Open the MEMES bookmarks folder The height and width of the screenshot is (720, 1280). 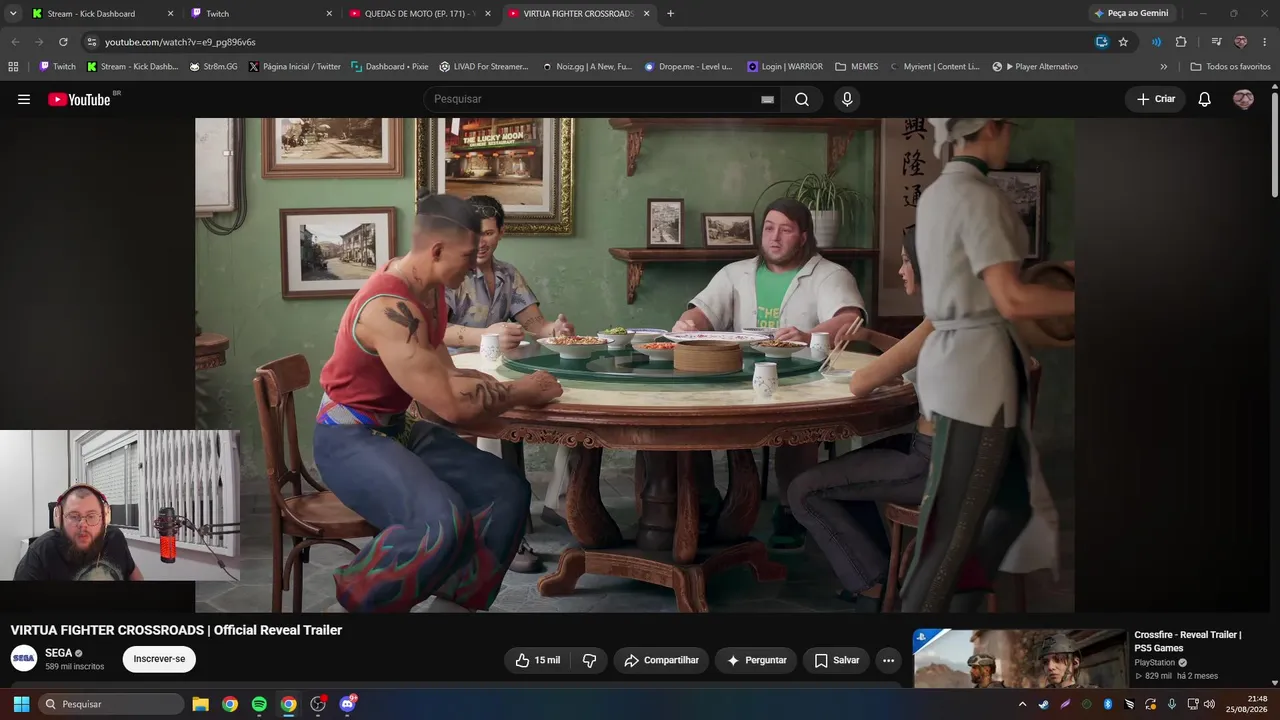coord(857,67)
